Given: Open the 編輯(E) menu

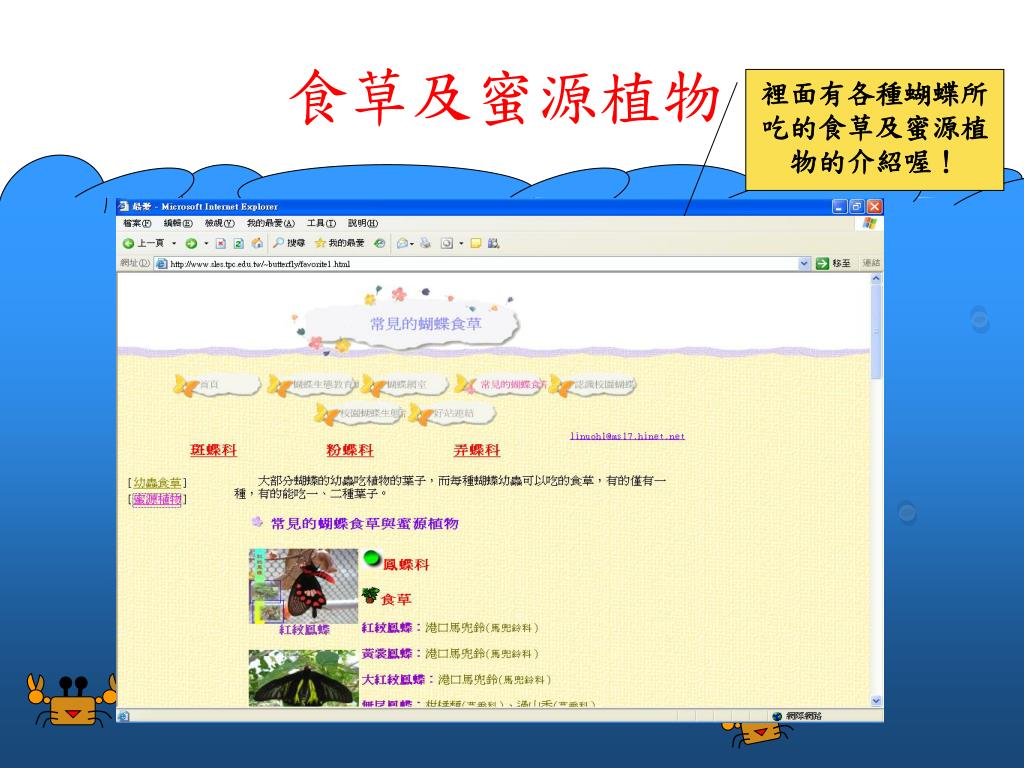Looking at the screenshot, I should click(178, 223).
